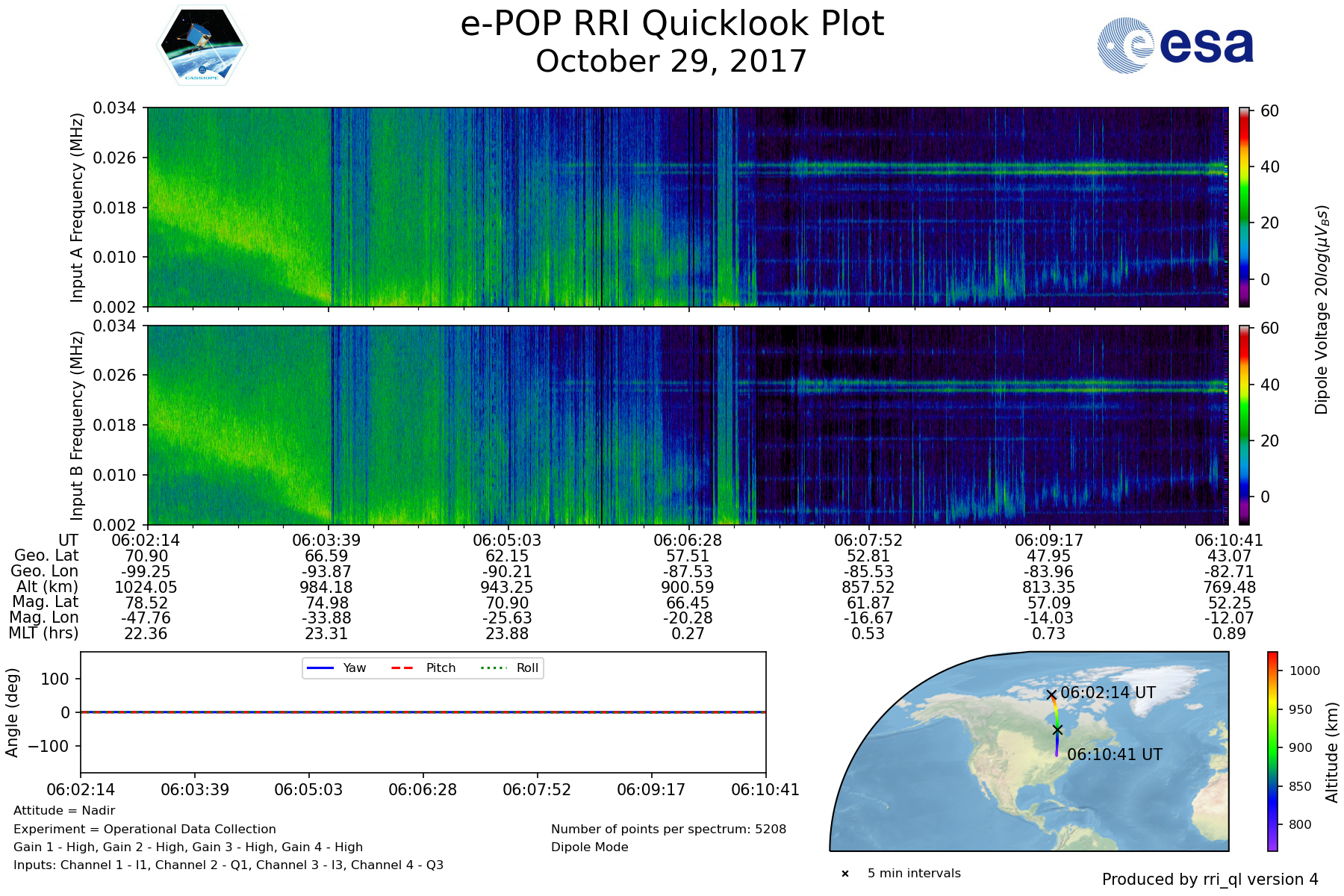Click the 06:02:14 UT start marker on map
Viewport: 1344px width, 896px height.
click(x=1051, y=694)
